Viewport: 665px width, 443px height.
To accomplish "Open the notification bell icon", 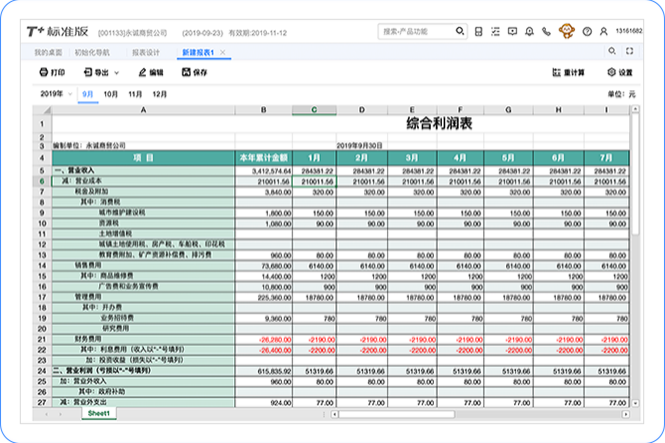I will pos(529,31).
